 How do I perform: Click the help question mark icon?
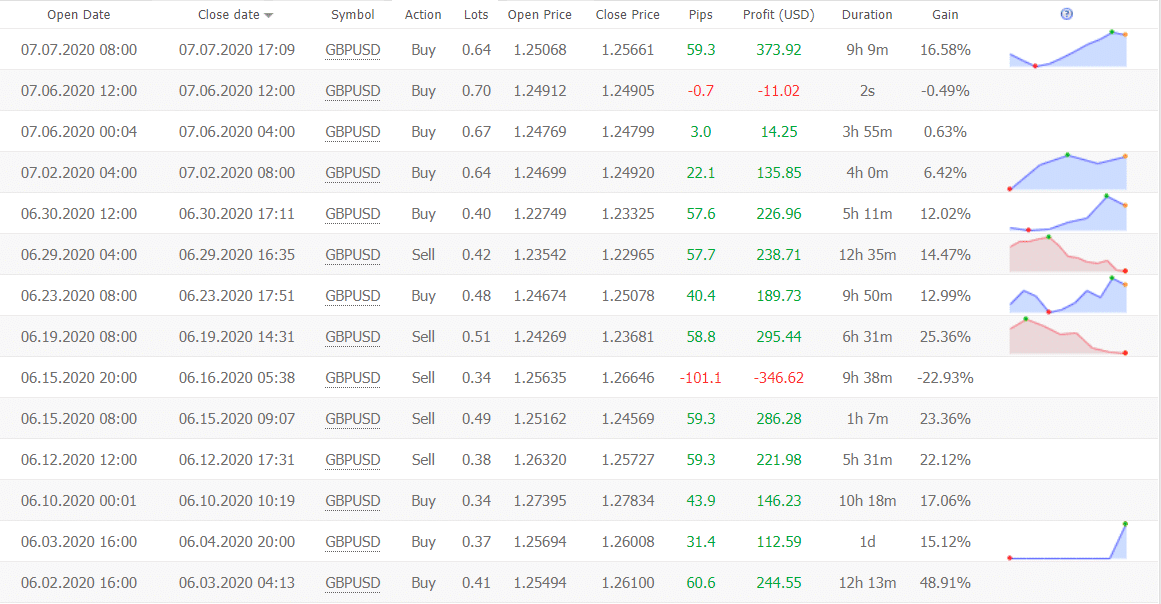pos(1066,14)
